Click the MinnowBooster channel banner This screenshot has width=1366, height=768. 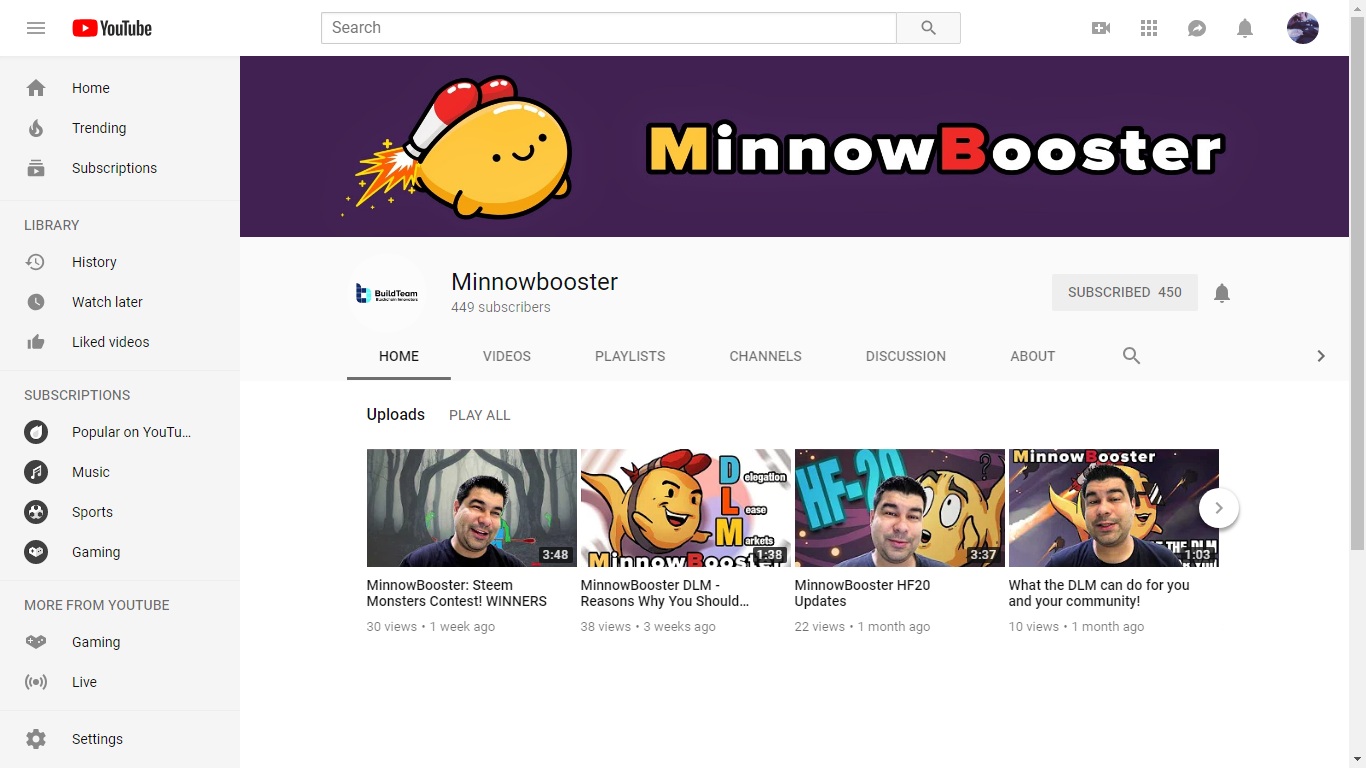coord(794,146)
